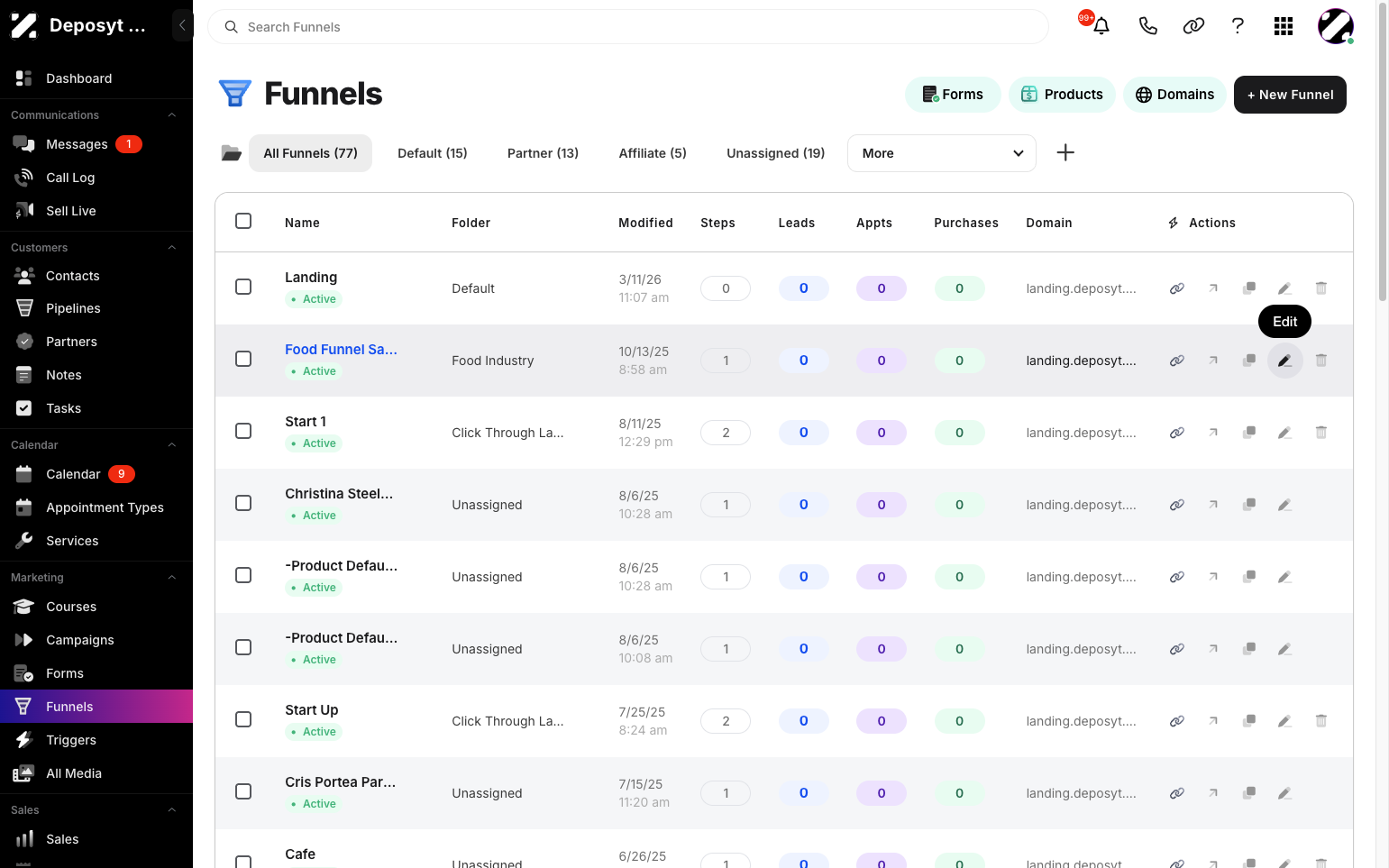1389x868 pixels.
Task: Collapse the Sales sidebar section
Action: 171,810
